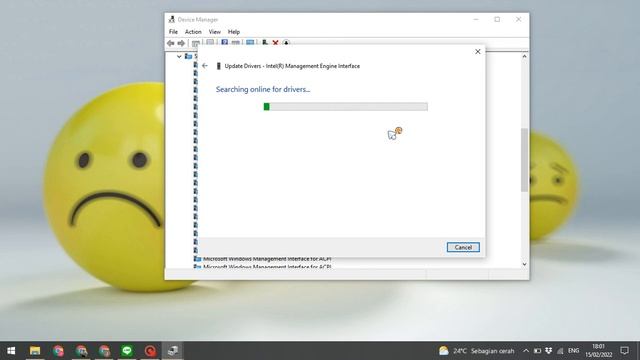Open the Help menu

coord(234,32)
